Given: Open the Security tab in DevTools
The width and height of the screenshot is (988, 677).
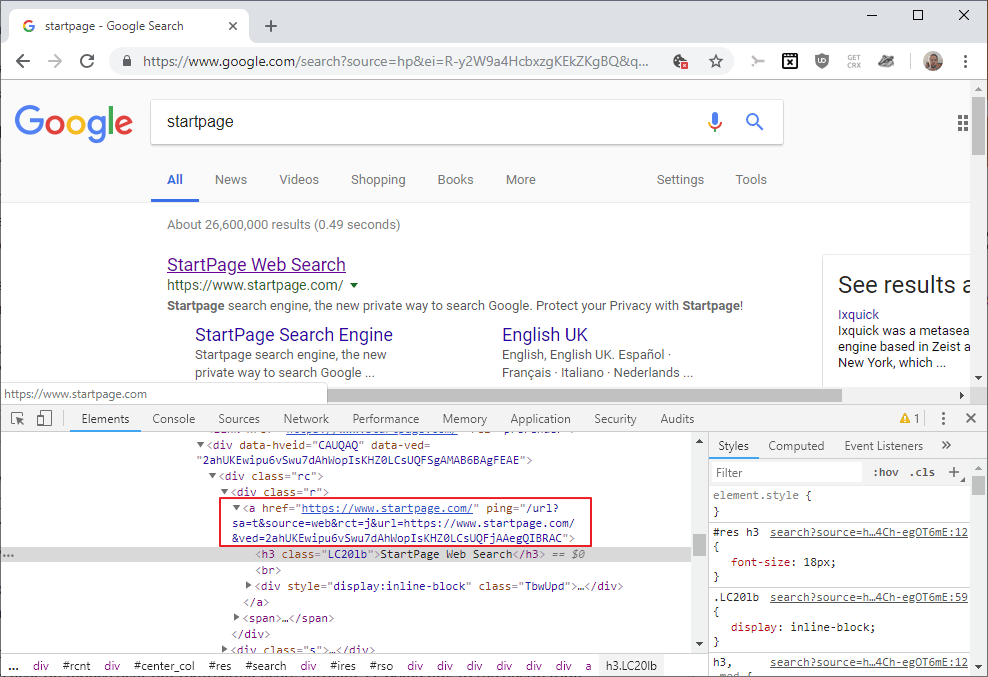Looking at the screenshot, I should click(x=615, y=419).
